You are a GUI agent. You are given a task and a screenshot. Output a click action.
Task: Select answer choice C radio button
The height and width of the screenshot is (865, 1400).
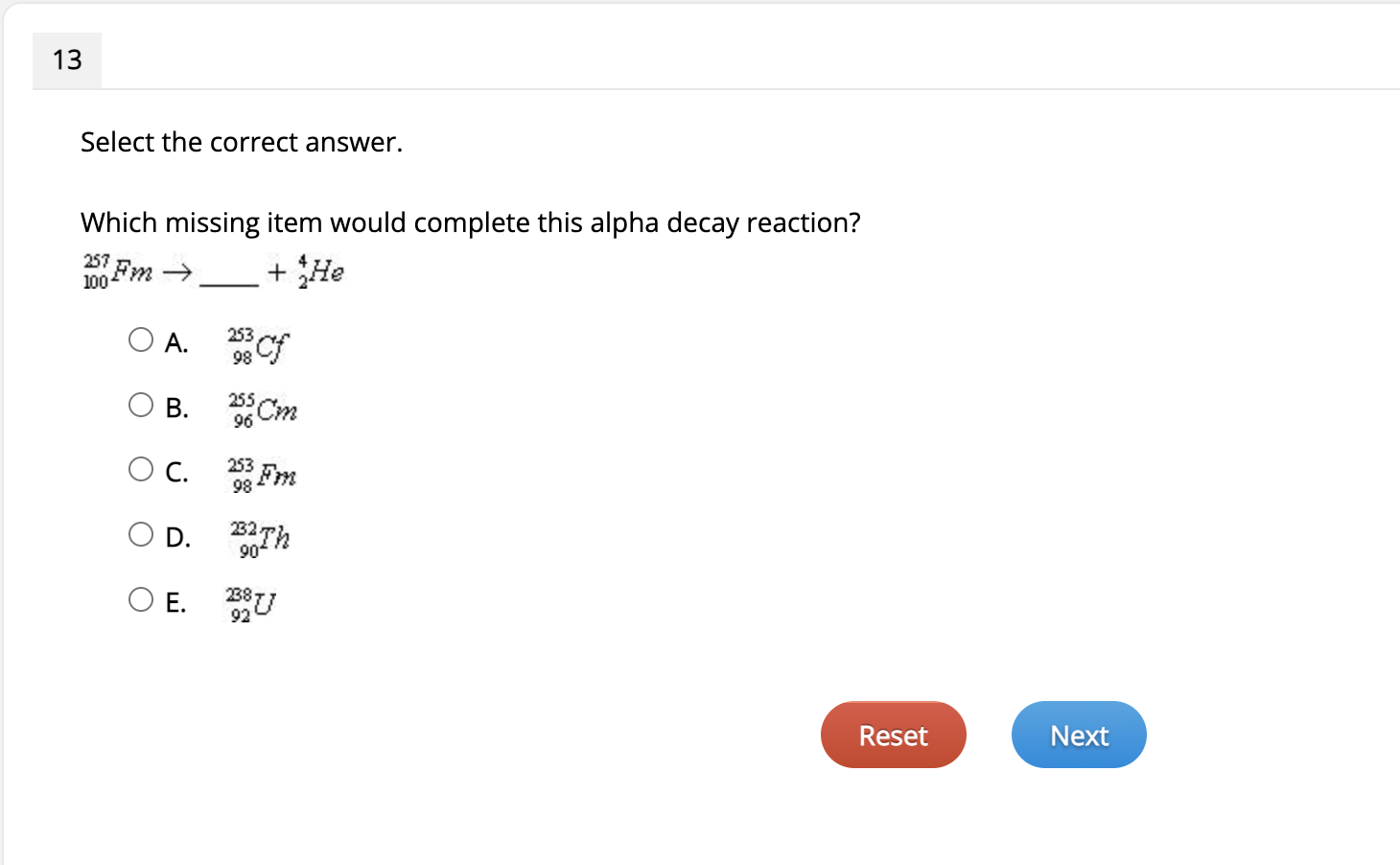pyautogui.click(x=140, y=469)
